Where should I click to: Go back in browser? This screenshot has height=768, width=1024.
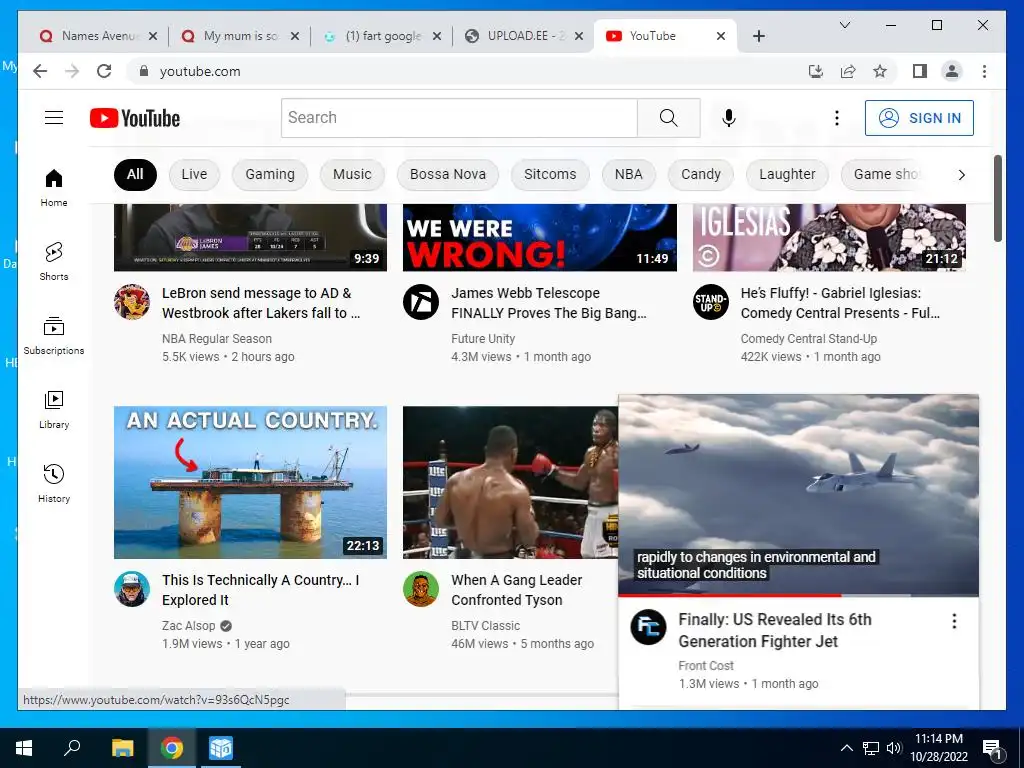40,71
